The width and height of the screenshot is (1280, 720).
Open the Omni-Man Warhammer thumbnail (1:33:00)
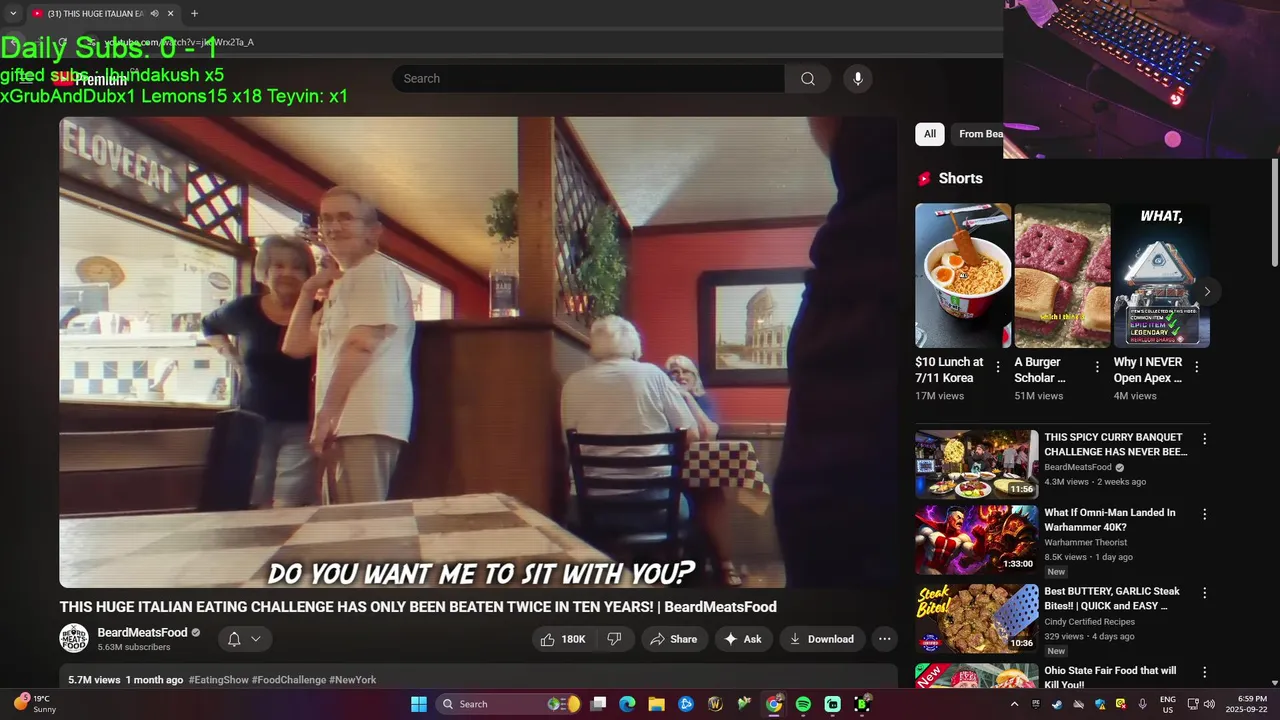pos(977,540)
